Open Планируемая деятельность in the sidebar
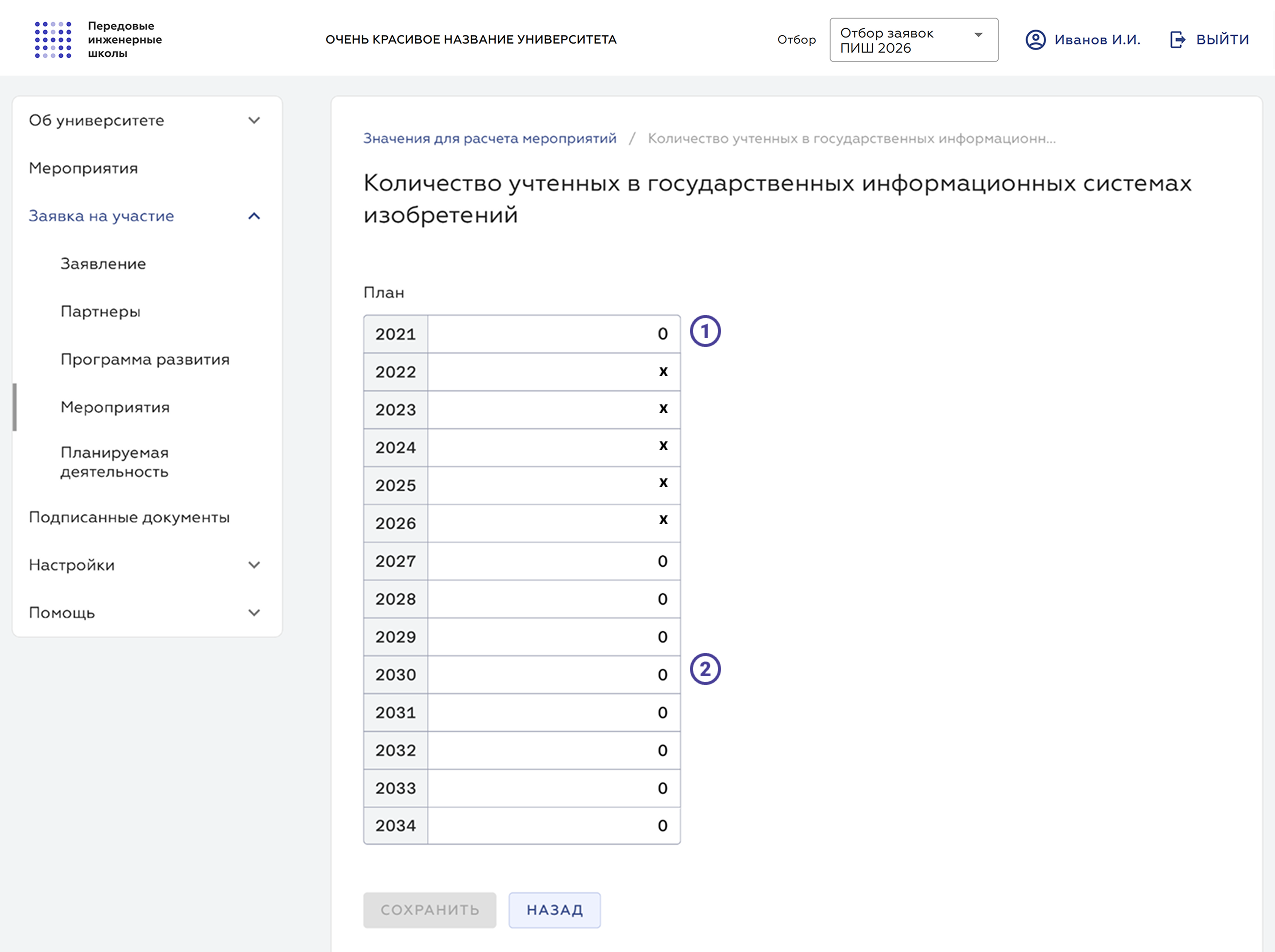This screenshot has width=1275, height=952. tap(115, 462)
